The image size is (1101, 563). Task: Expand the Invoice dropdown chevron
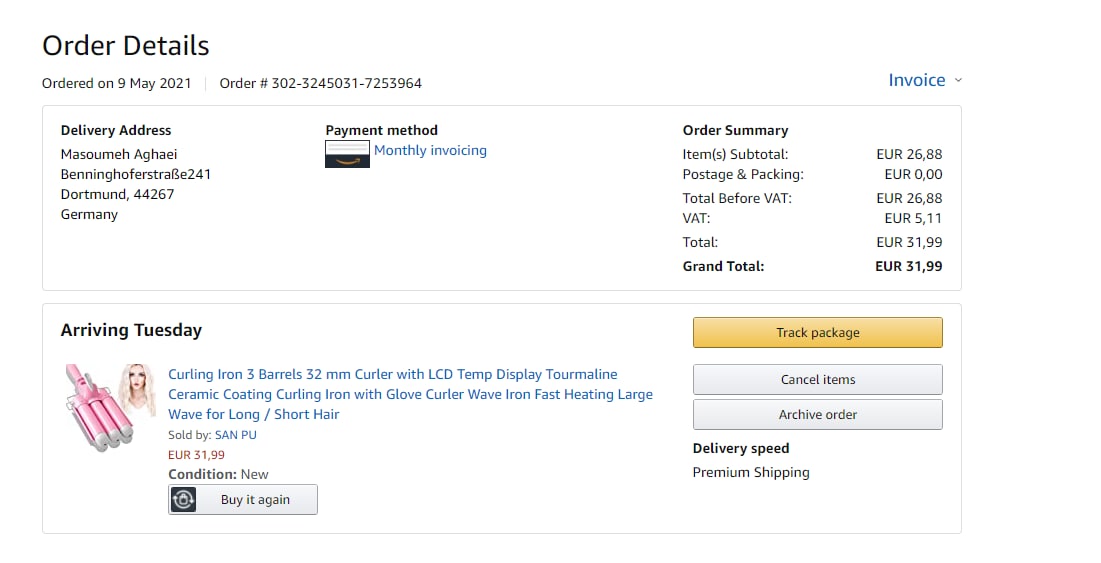pos(958,80)
